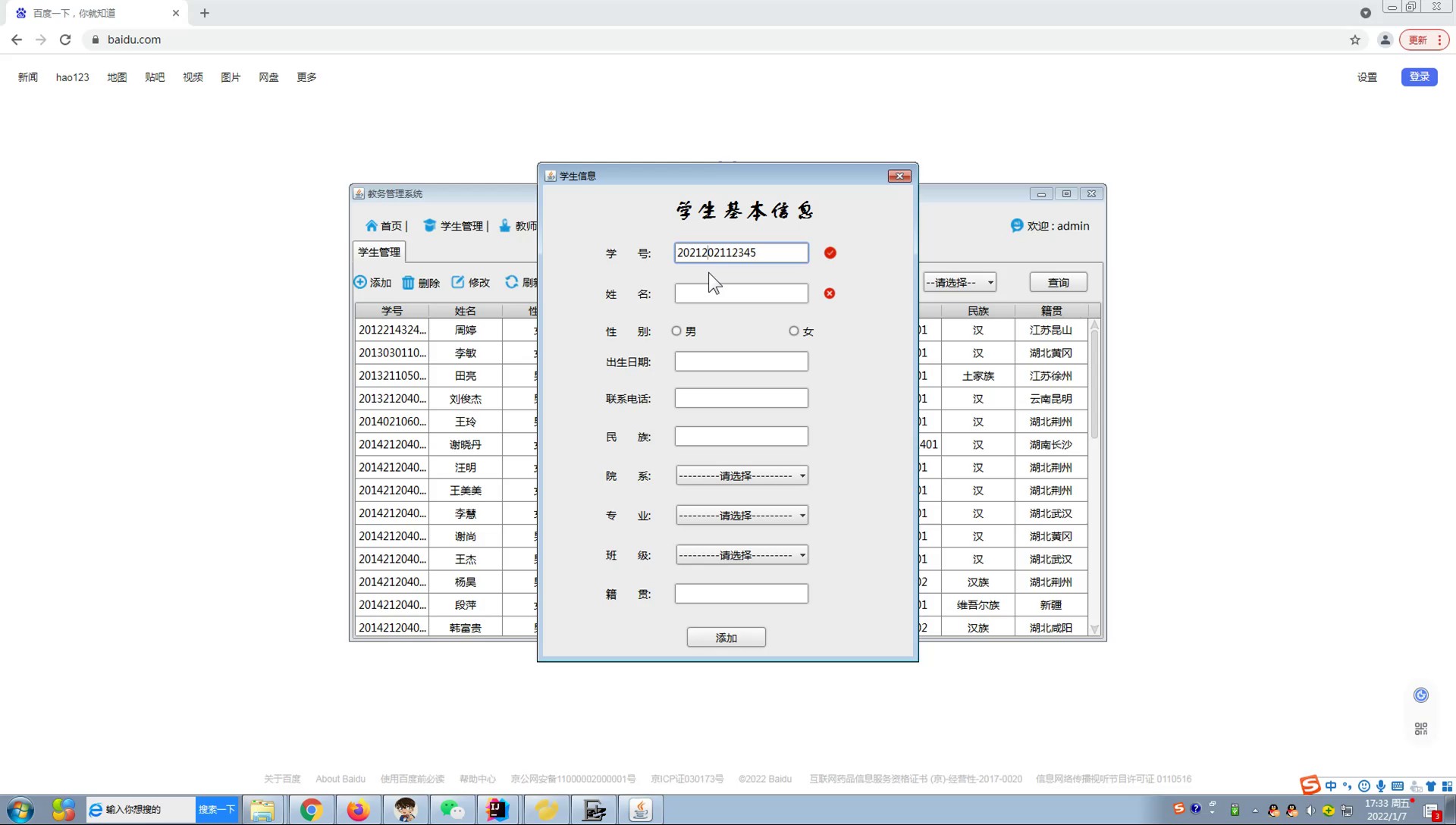Click the 删除 trash icon in toolbar

(x=408, y=282)
